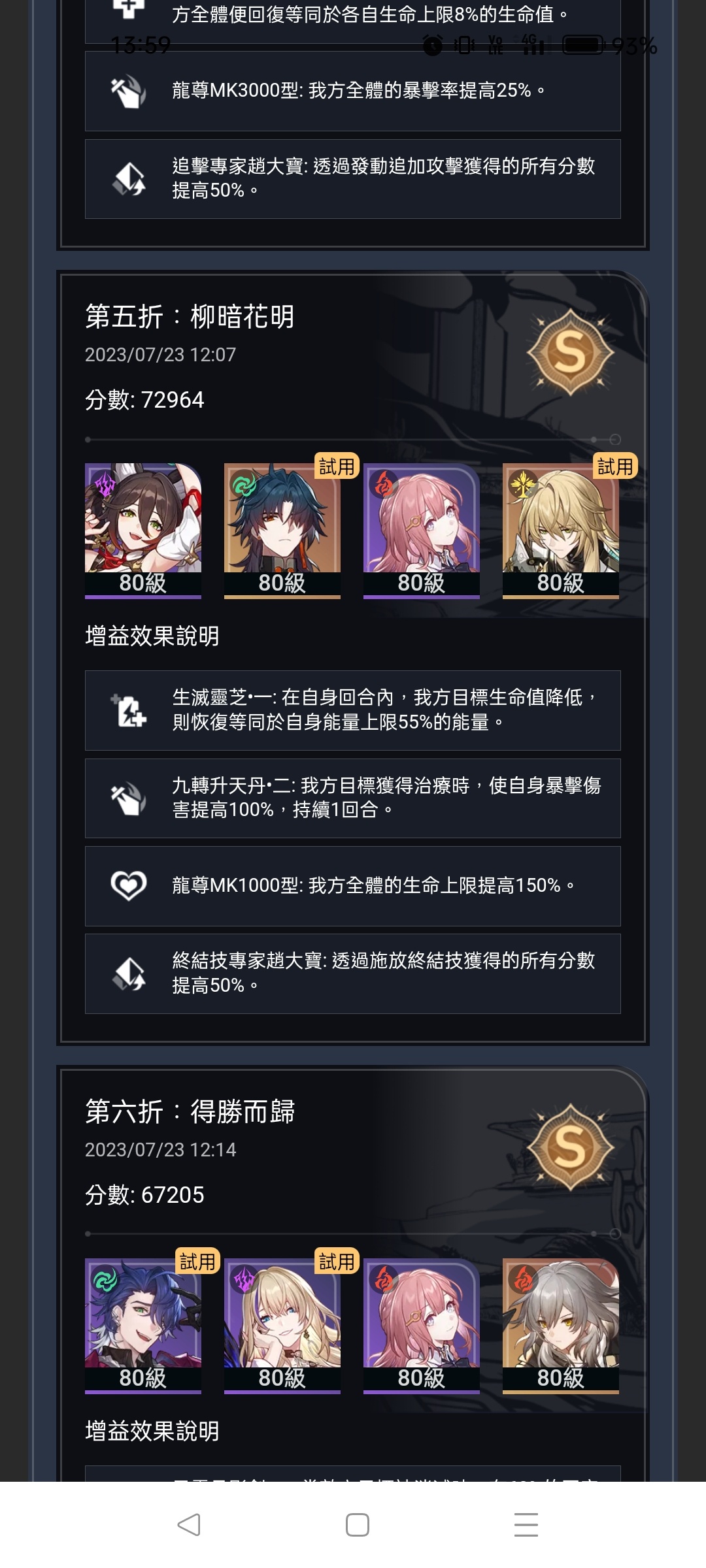This screenshot has height=1568, width=706.
Task: Select the dark blue-haired trial character in 第五折
Action: click(x=282, y=531)
